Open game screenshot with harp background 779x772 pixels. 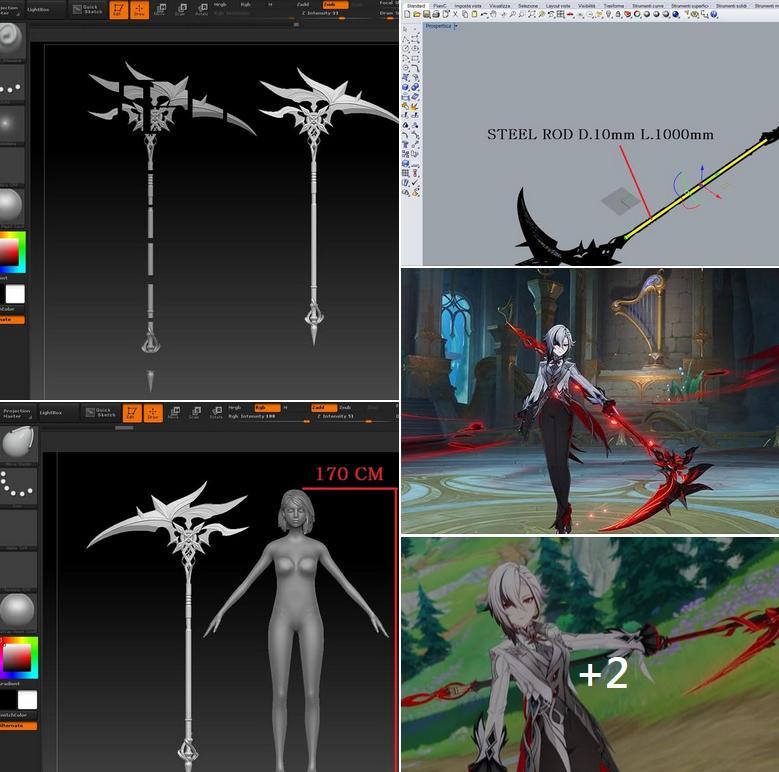point(590,401)
